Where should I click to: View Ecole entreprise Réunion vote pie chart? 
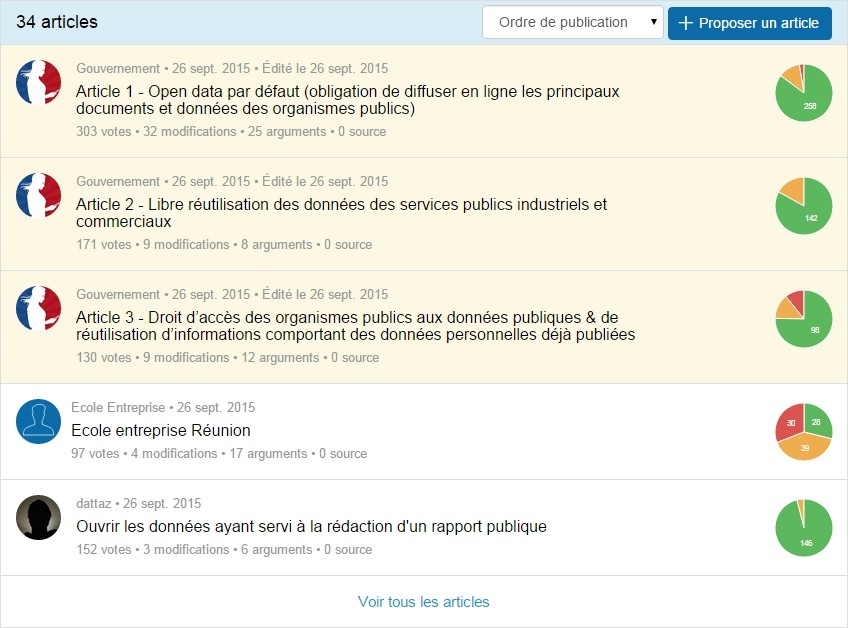coord(803,431)
